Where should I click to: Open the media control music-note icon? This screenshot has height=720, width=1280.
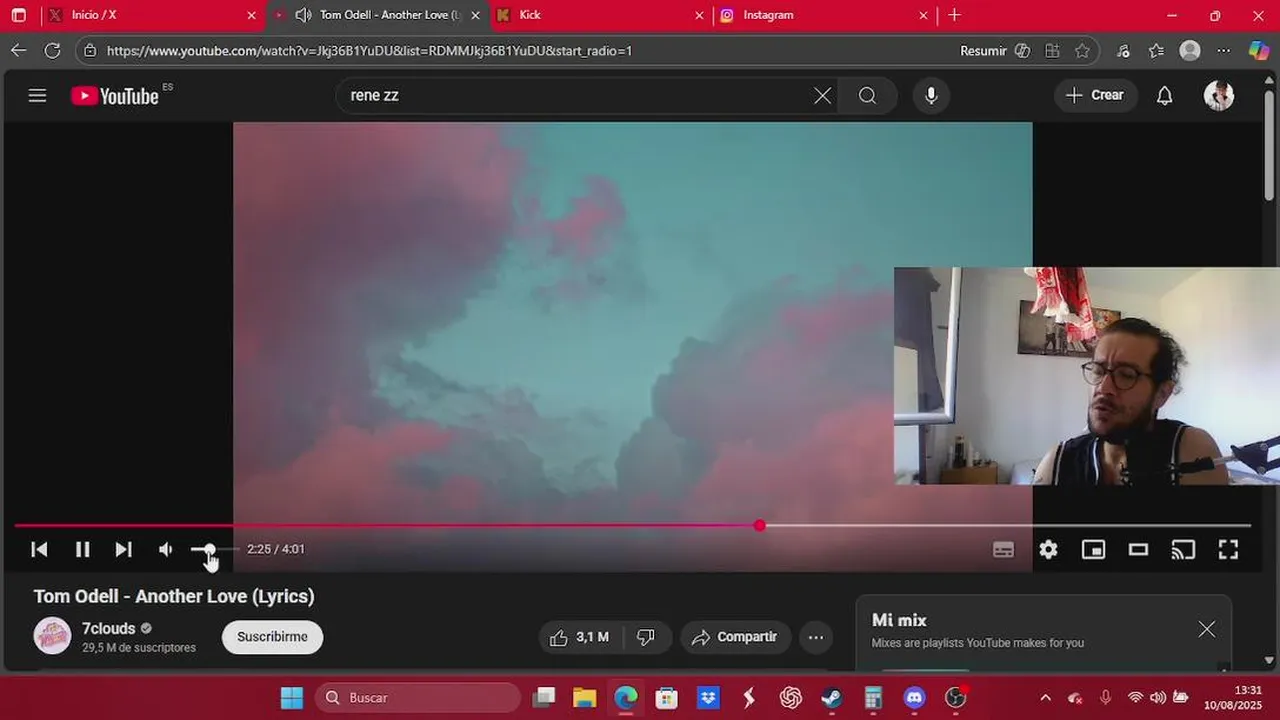[1123, 50]
